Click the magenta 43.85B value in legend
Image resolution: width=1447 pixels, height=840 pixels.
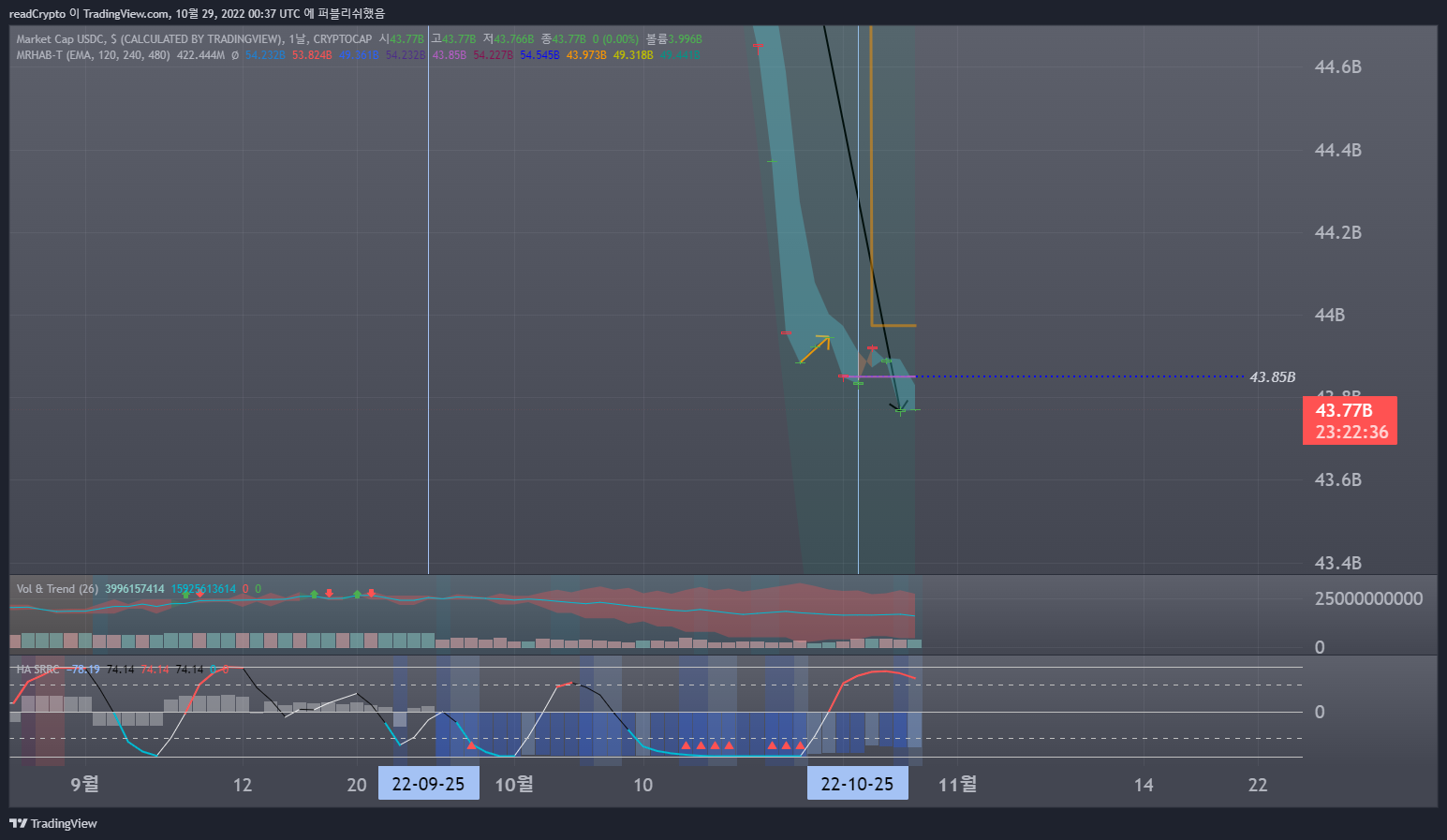tap(449, 55)
